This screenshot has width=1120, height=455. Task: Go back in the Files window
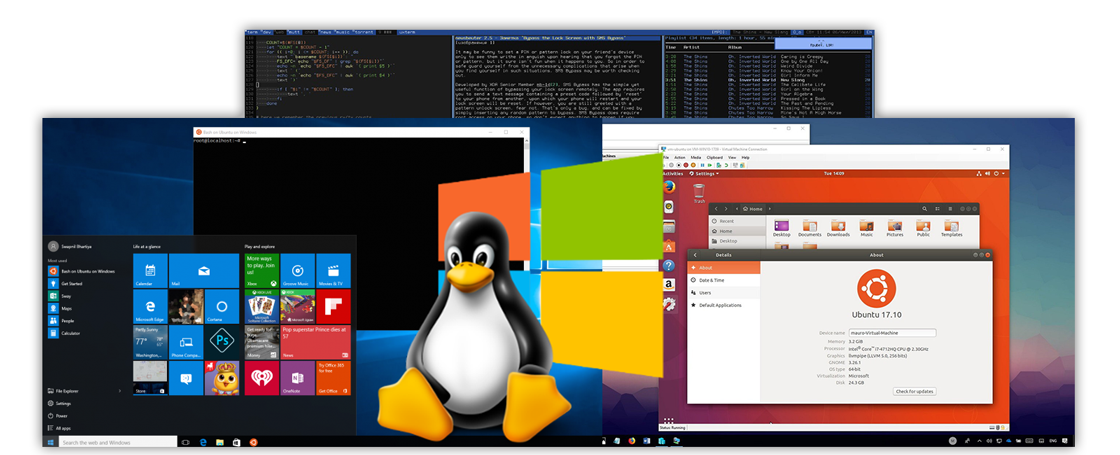click(x=716, y=209)
